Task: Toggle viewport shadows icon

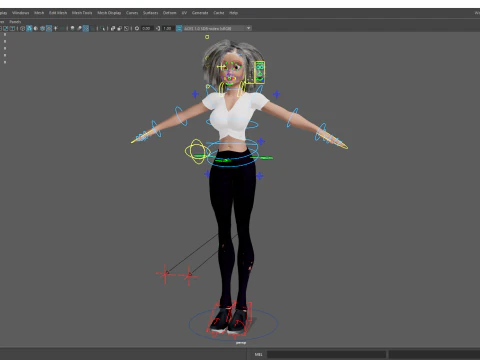Action: click(x=62, y=28)
